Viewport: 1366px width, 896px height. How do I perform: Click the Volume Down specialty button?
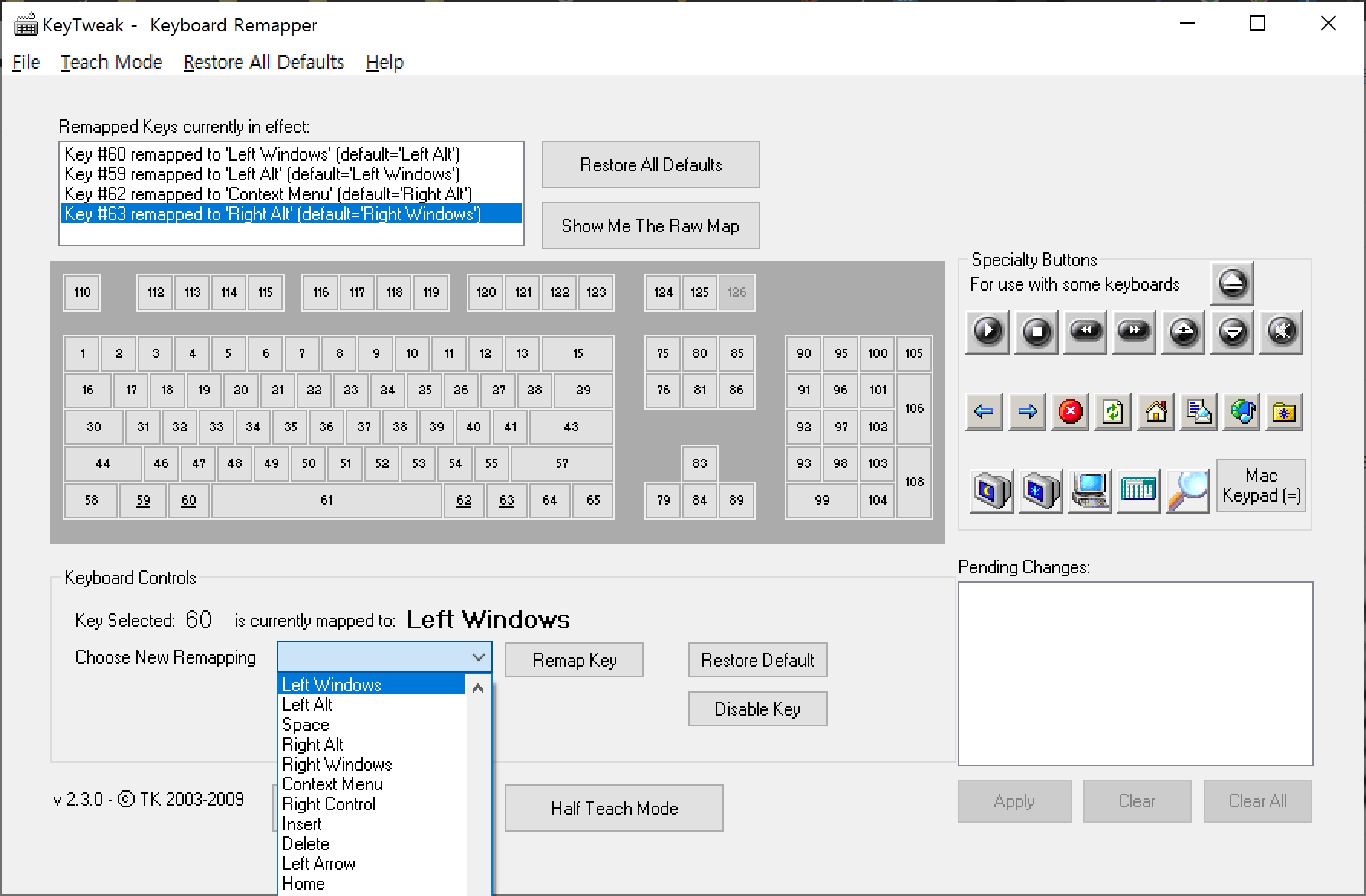(x=1232, y=332)
